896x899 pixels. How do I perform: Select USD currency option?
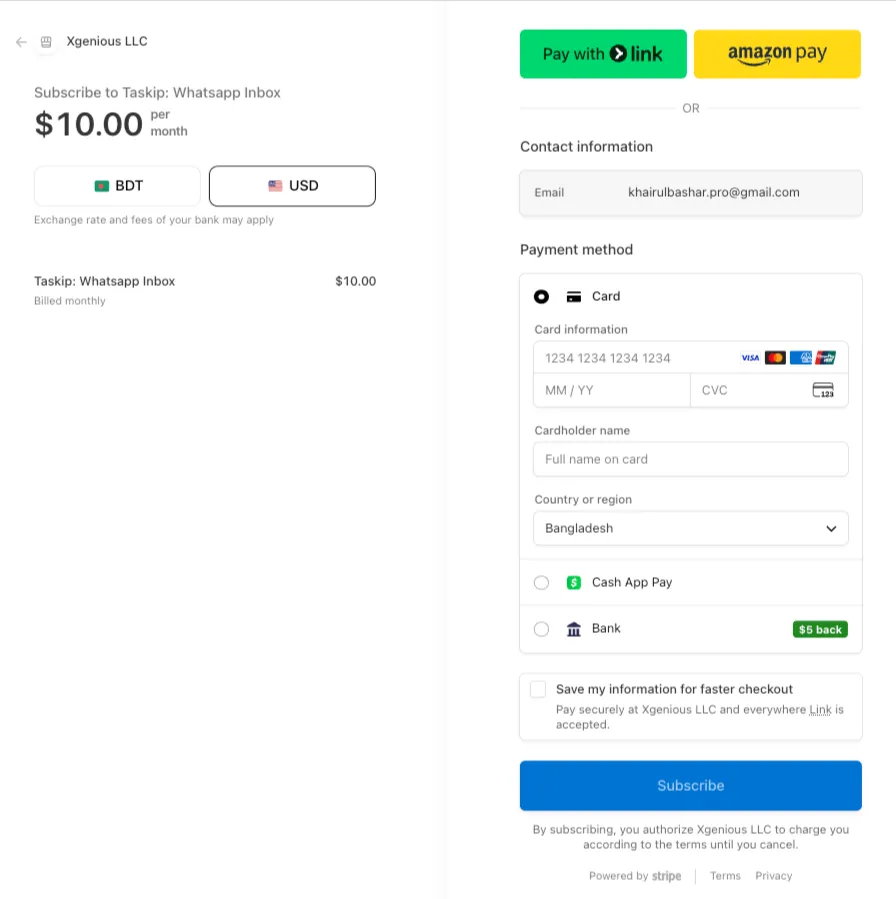coord(292,186)
